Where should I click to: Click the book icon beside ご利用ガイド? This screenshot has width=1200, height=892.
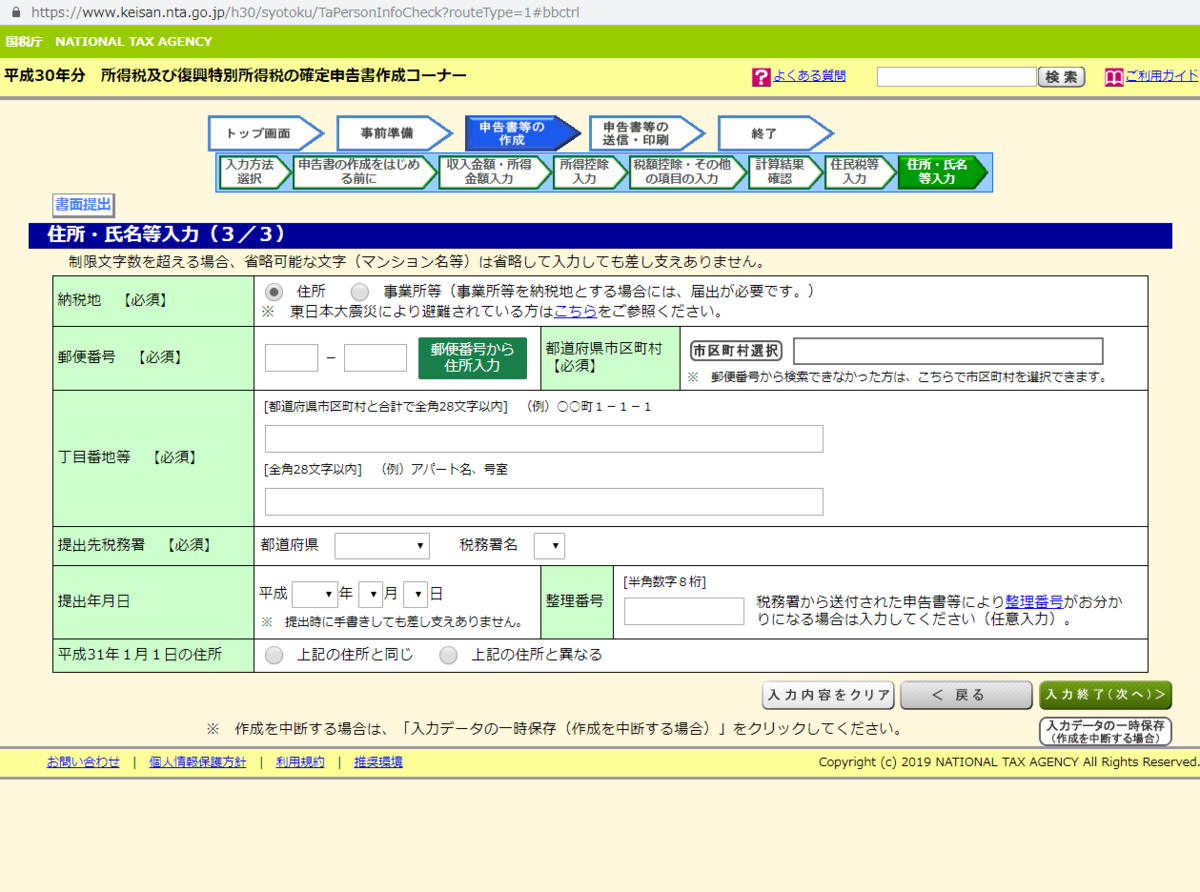(x=1113, y=77)
